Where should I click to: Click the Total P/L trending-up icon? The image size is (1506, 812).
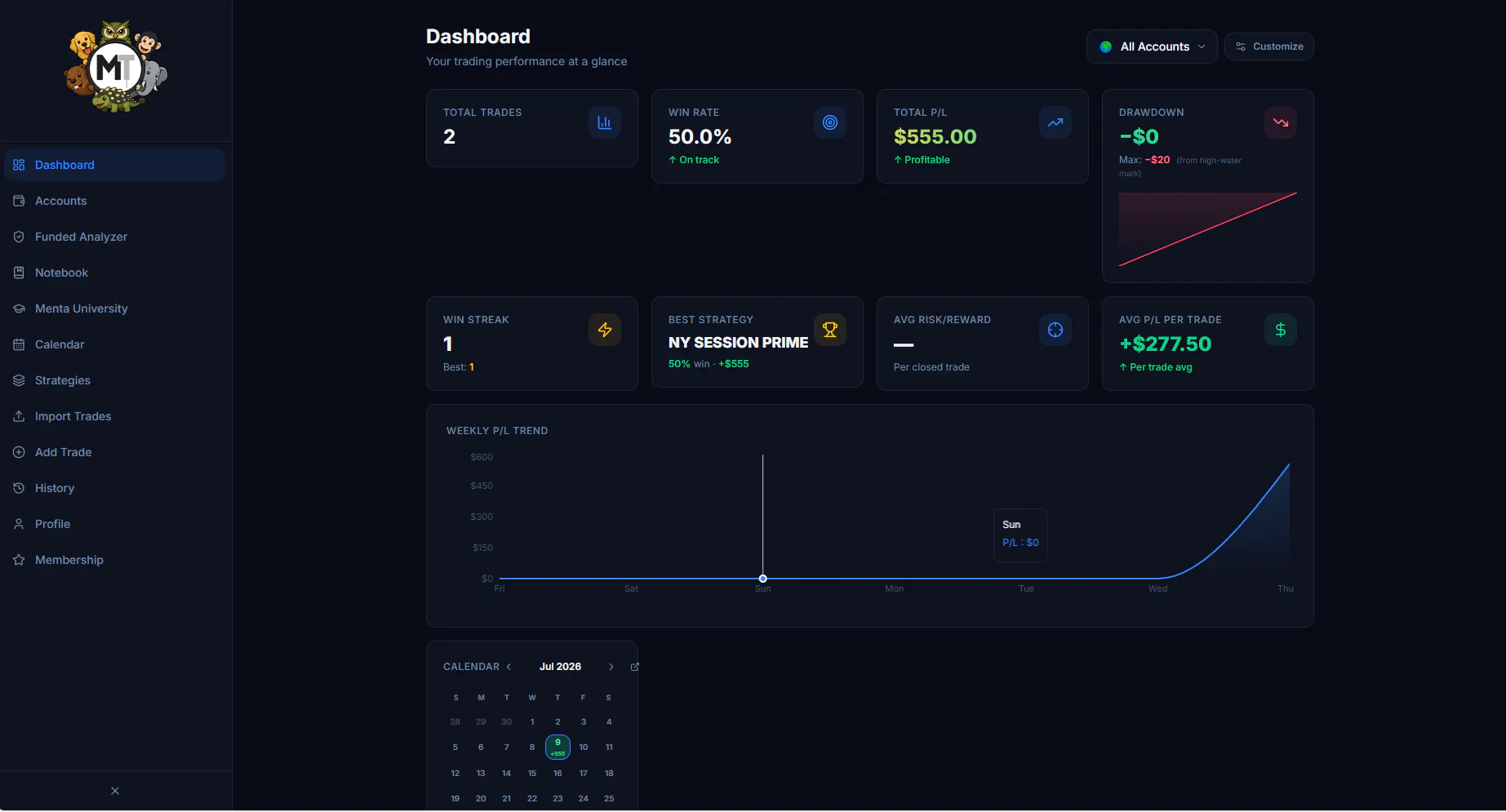click(1055, 122)
